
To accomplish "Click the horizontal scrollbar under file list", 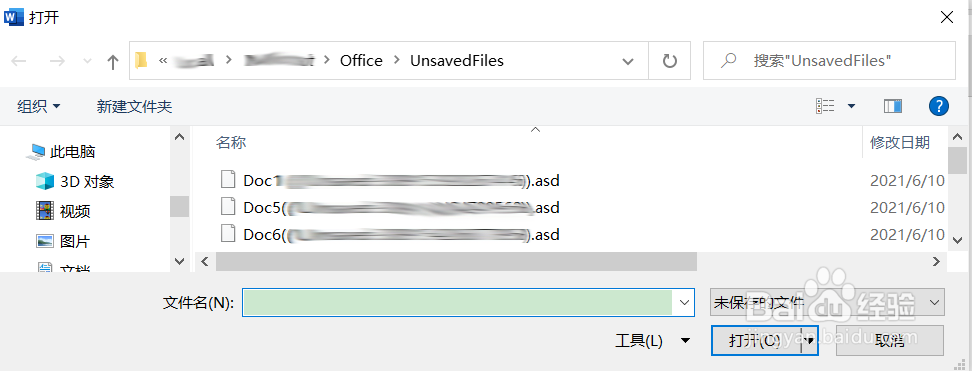I will tap(456, 261).
